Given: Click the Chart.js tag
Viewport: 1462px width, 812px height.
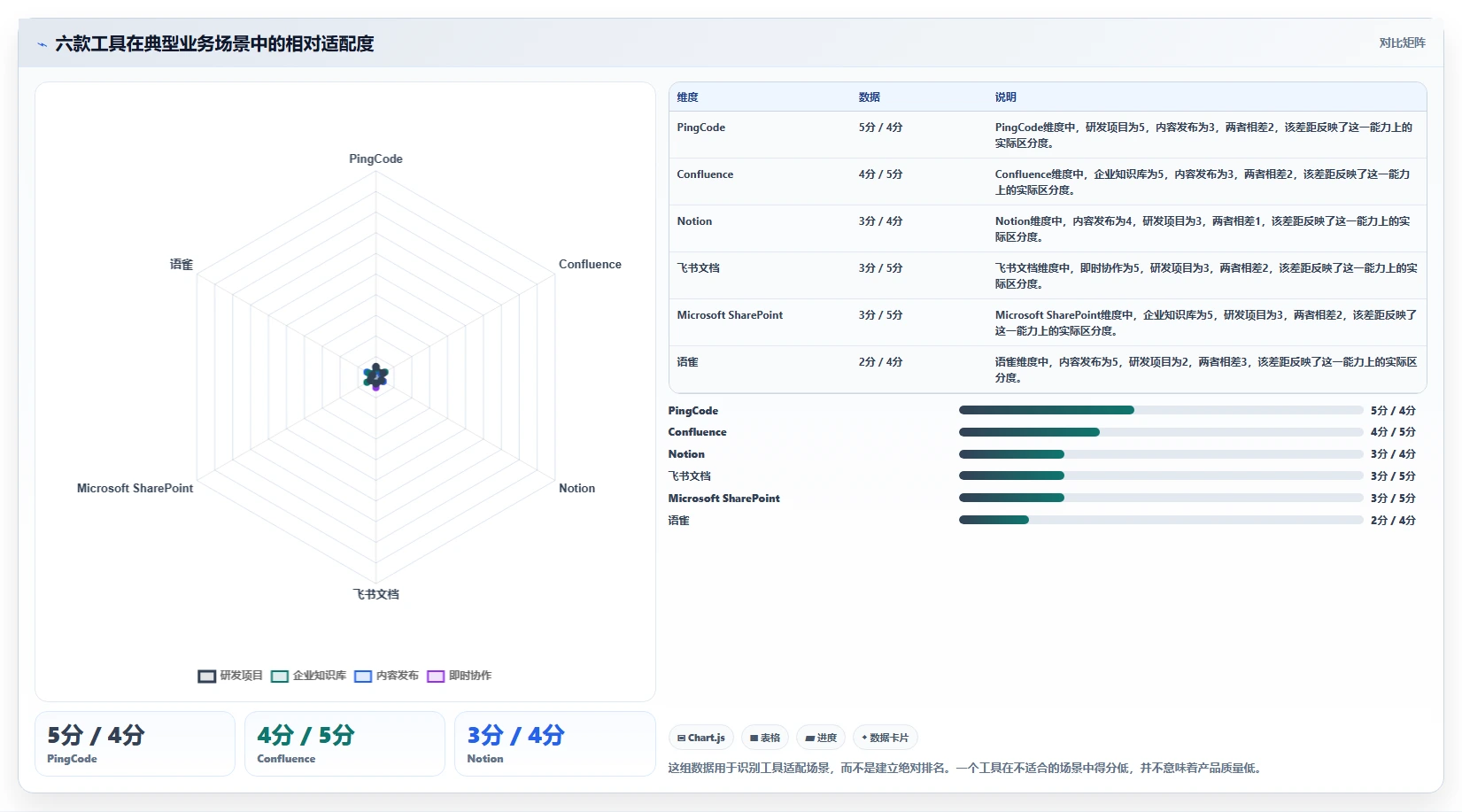Looking at the screenshot, I should (701, 738).
